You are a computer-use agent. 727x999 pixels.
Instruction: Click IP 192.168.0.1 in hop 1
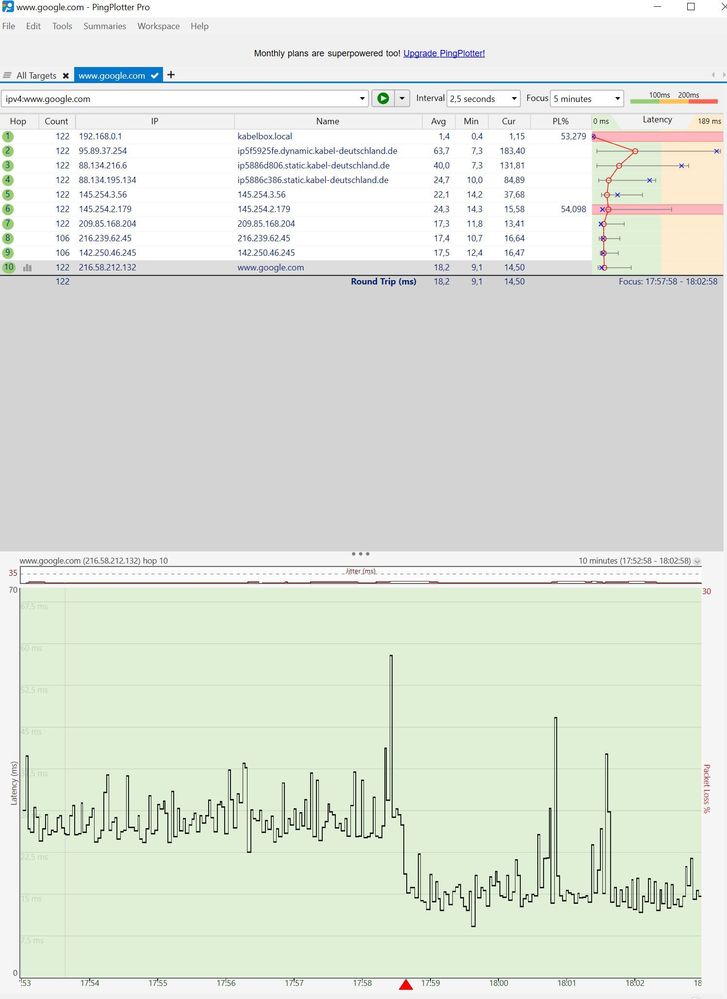(101, 136)
